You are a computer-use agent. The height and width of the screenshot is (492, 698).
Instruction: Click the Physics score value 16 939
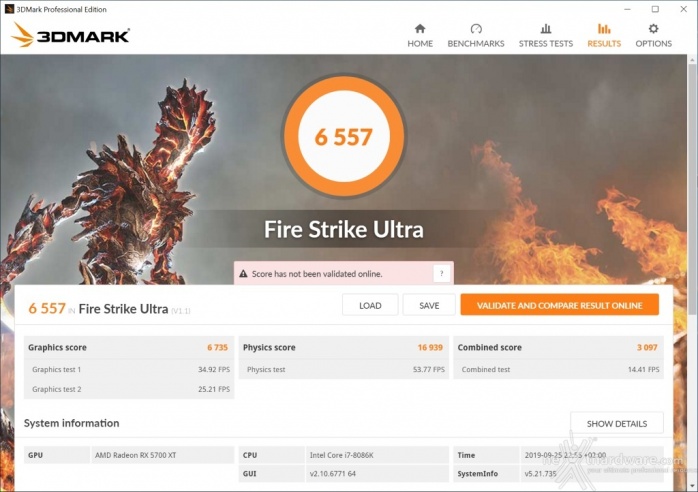tap(430, 347)
